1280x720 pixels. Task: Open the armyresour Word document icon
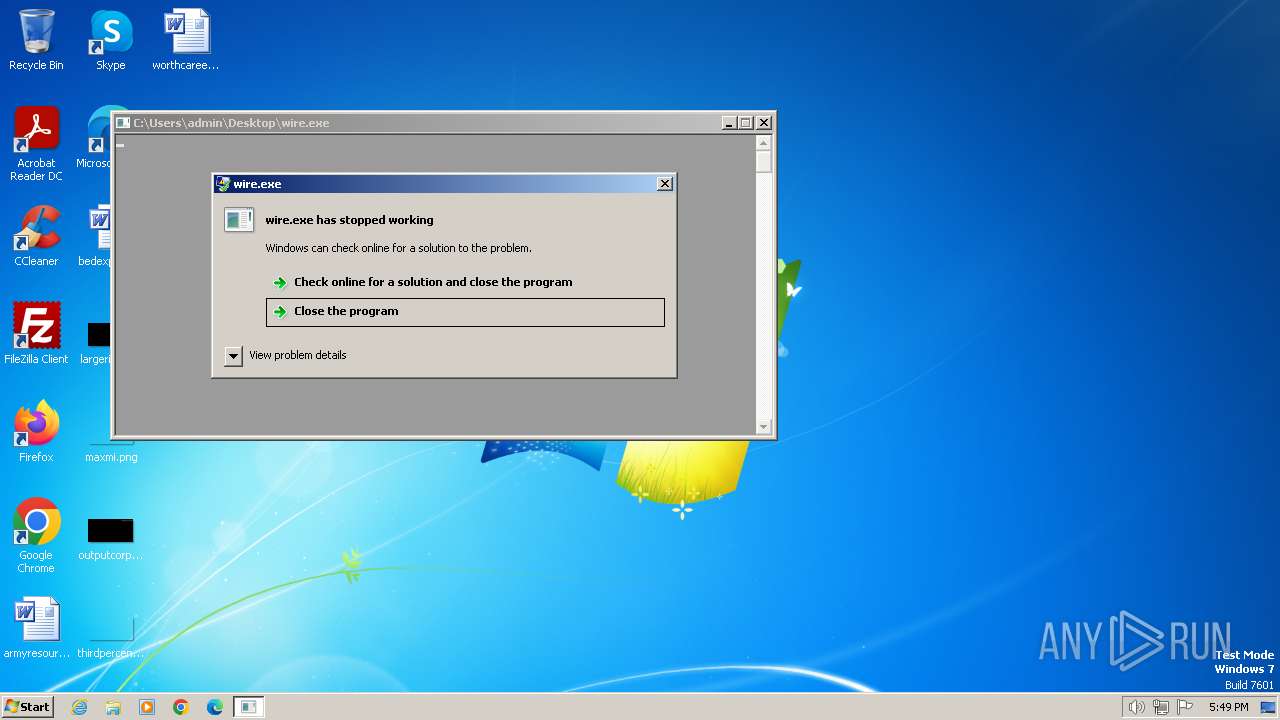tap(36, 628)
